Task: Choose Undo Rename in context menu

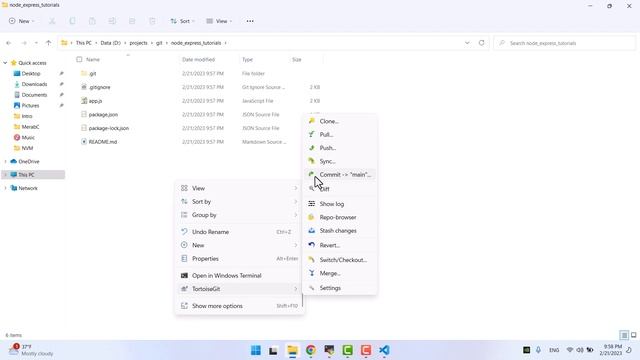Action: coord(240,232)
